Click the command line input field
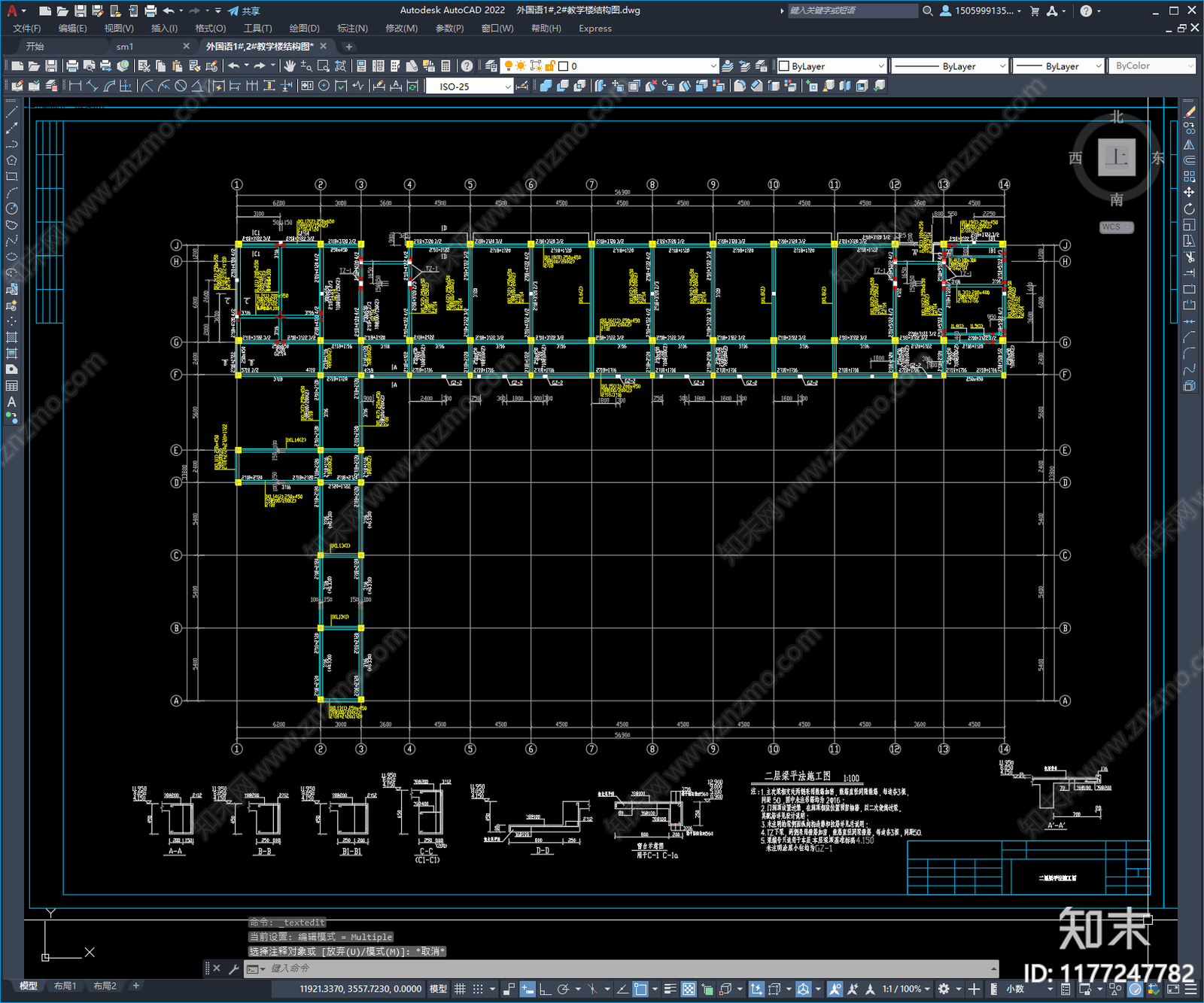 tap(625, 968)
